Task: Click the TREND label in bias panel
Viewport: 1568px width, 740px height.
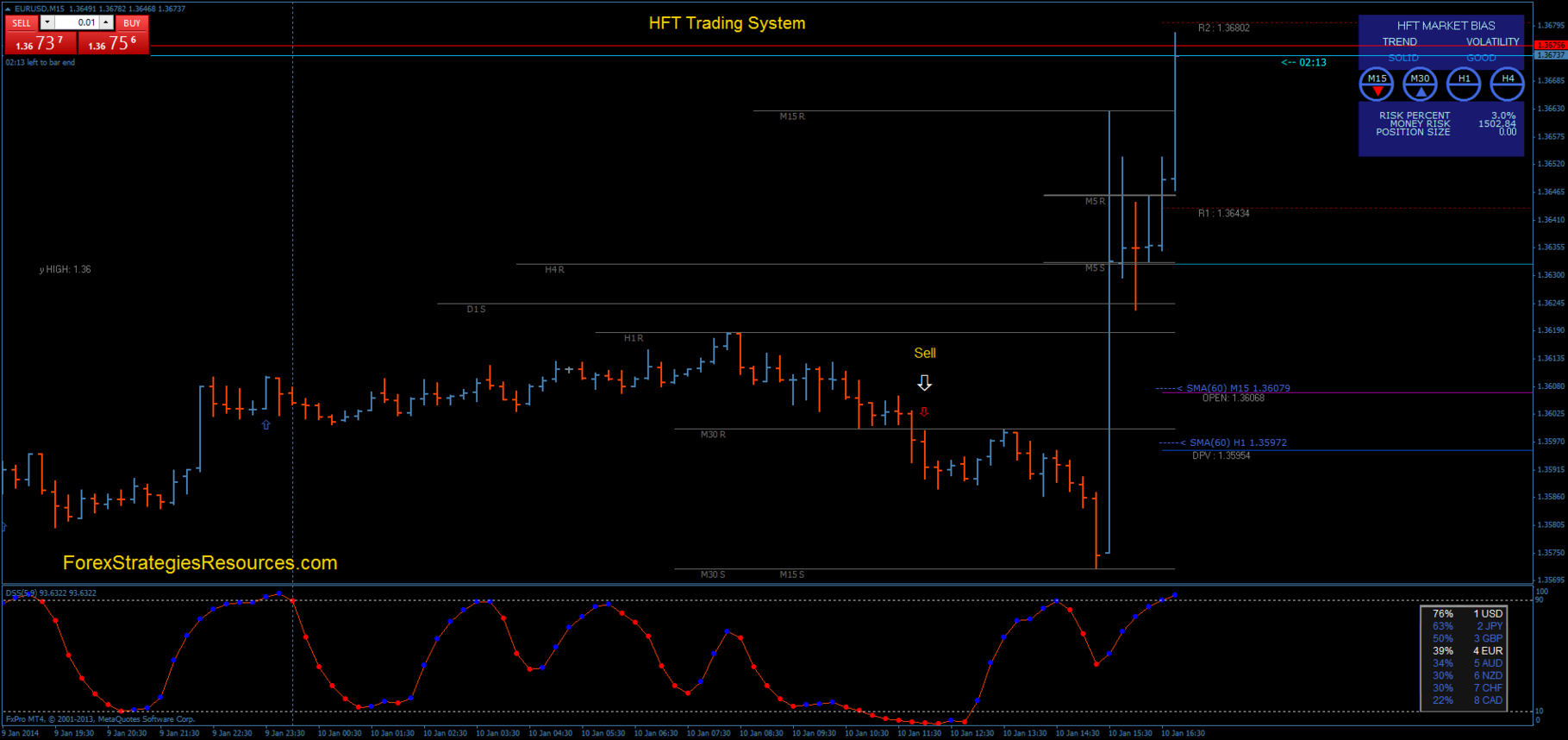Action: point(1399,41)
